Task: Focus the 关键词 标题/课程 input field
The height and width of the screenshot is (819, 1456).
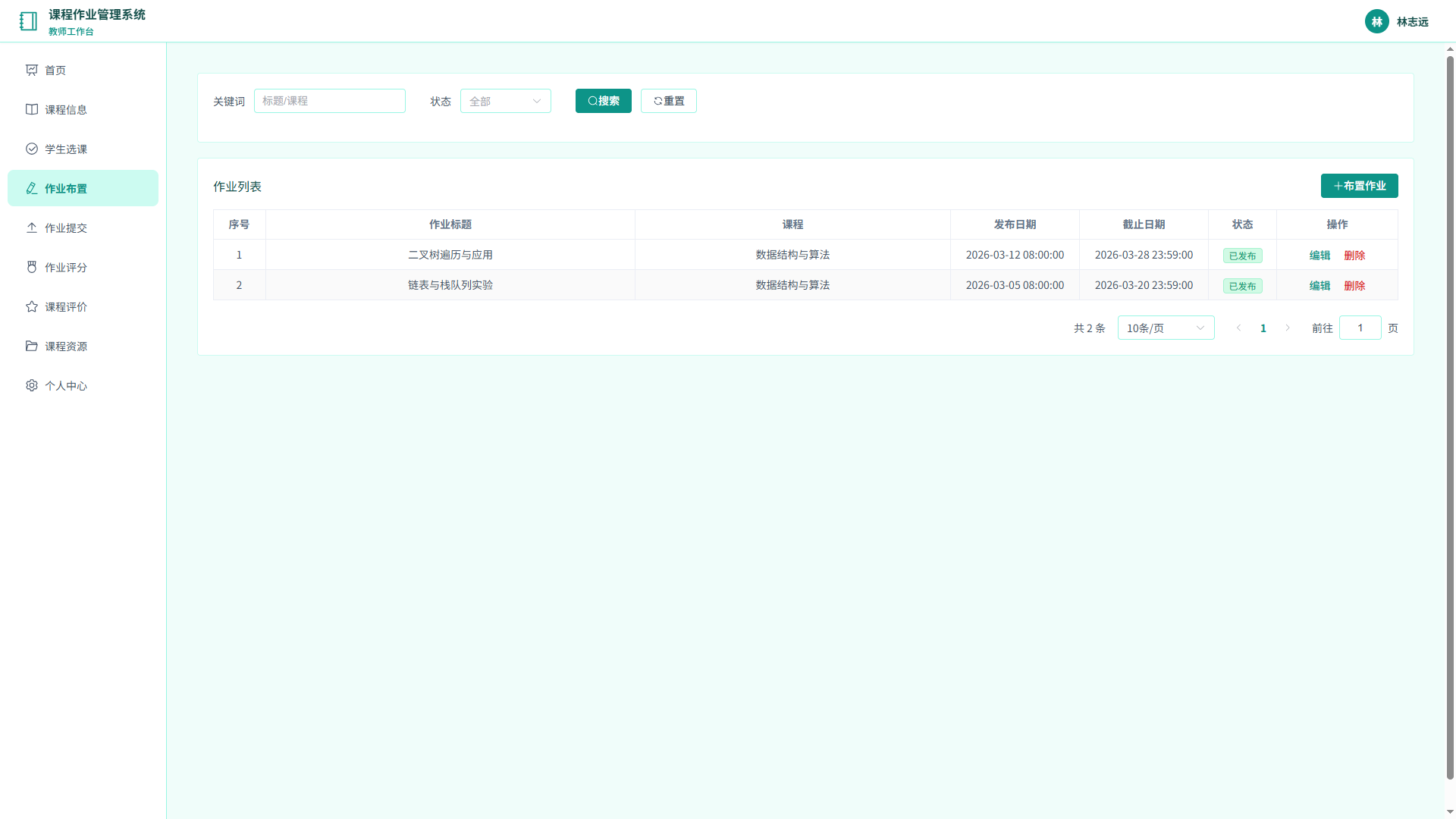Action: (x=330, y=101)
